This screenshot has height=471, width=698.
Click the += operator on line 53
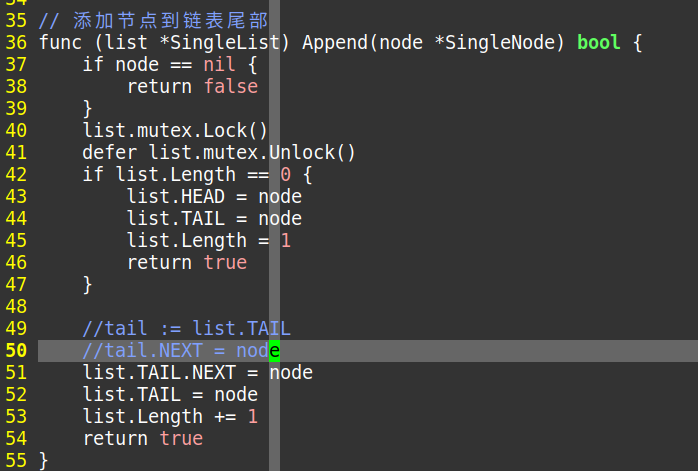(x=225, y=417)
